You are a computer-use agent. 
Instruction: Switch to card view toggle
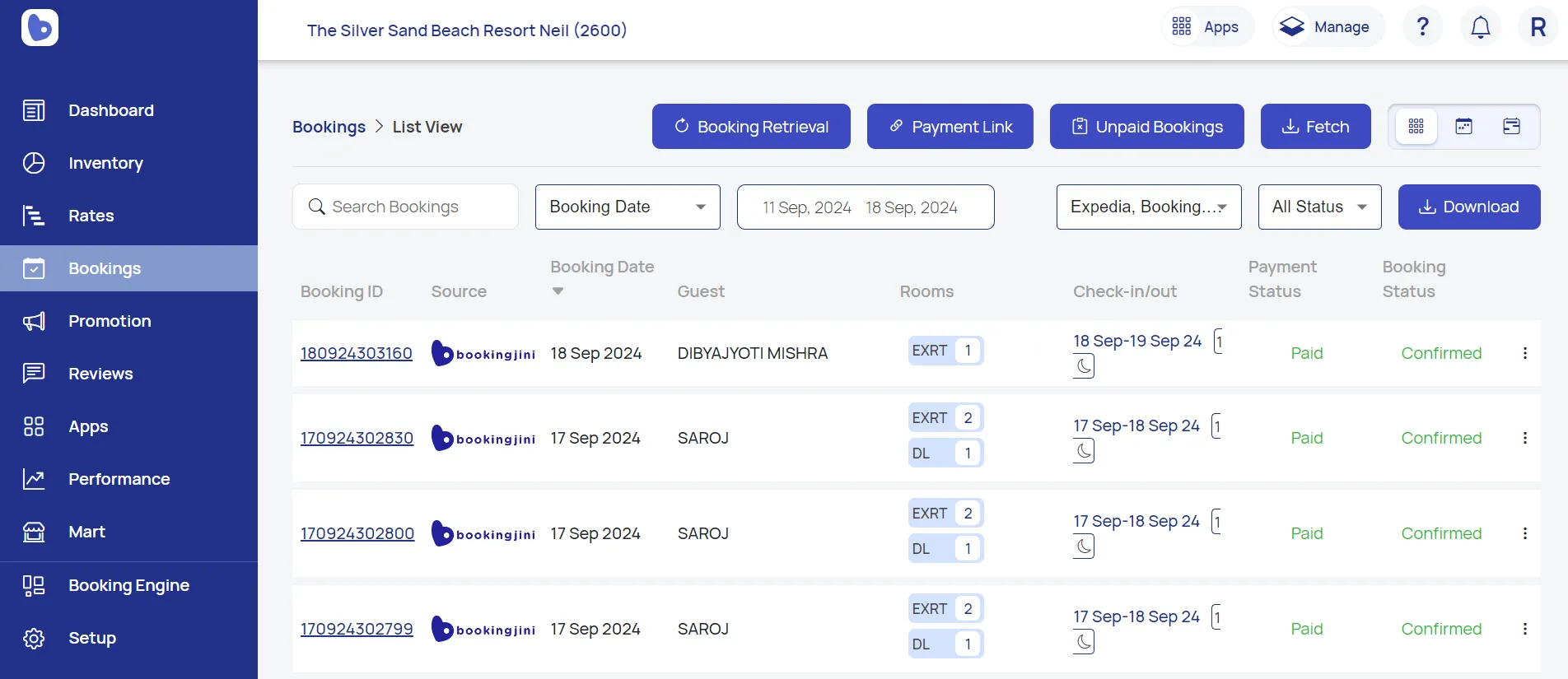tap(1511, 127)
